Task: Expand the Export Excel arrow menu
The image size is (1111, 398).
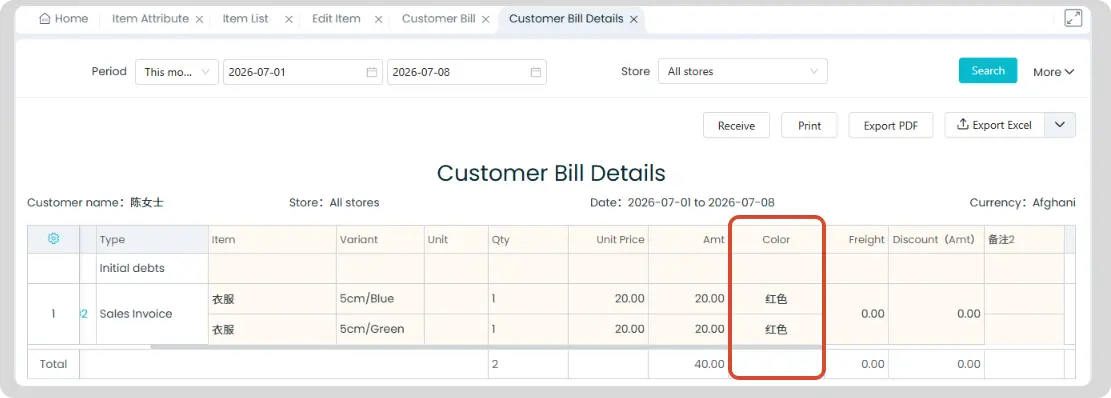Action: (x=1060, y=125)
